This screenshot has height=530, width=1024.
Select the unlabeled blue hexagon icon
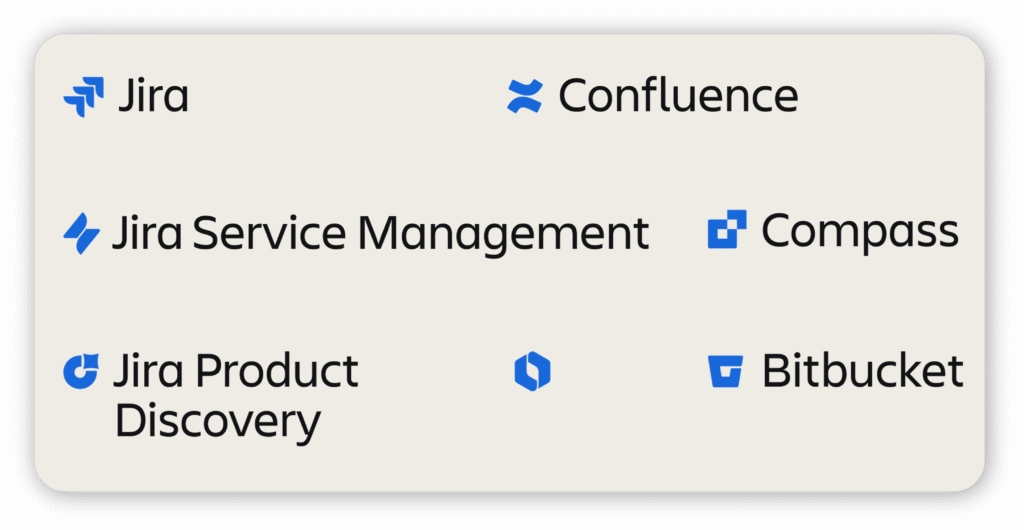click(x=532, y=371)
